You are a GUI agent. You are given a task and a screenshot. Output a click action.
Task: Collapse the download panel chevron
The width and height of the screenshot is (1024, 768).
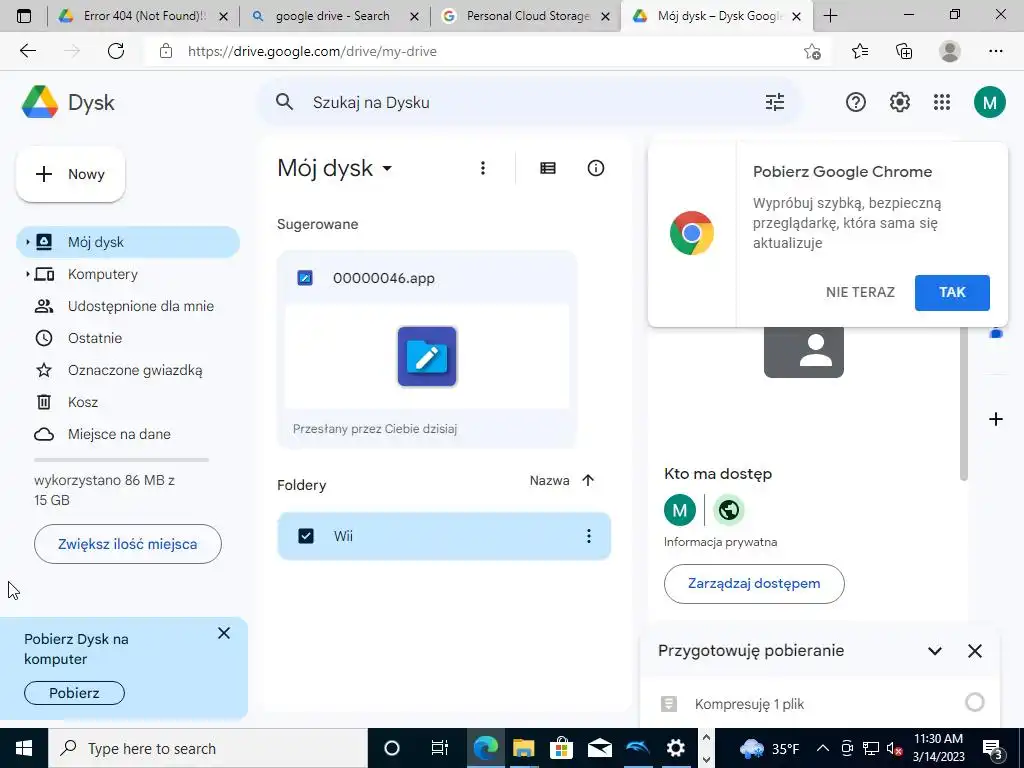click(x=935, y=650)
